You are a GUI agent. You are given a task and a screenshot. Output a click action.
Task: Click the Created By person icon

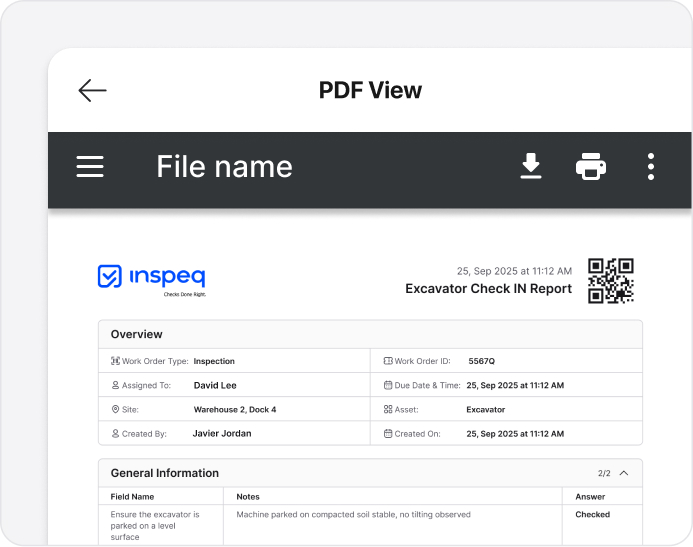pos(115,433)
